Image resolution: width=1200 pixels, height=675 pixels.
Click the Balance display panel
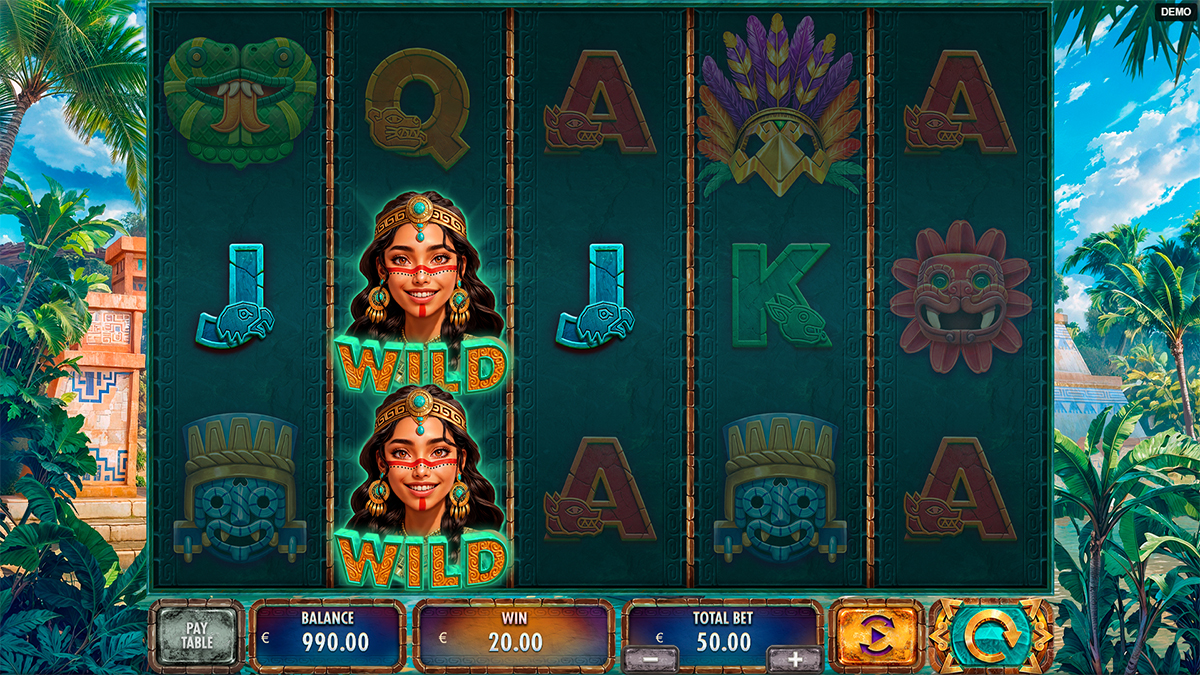pos(328,634)
